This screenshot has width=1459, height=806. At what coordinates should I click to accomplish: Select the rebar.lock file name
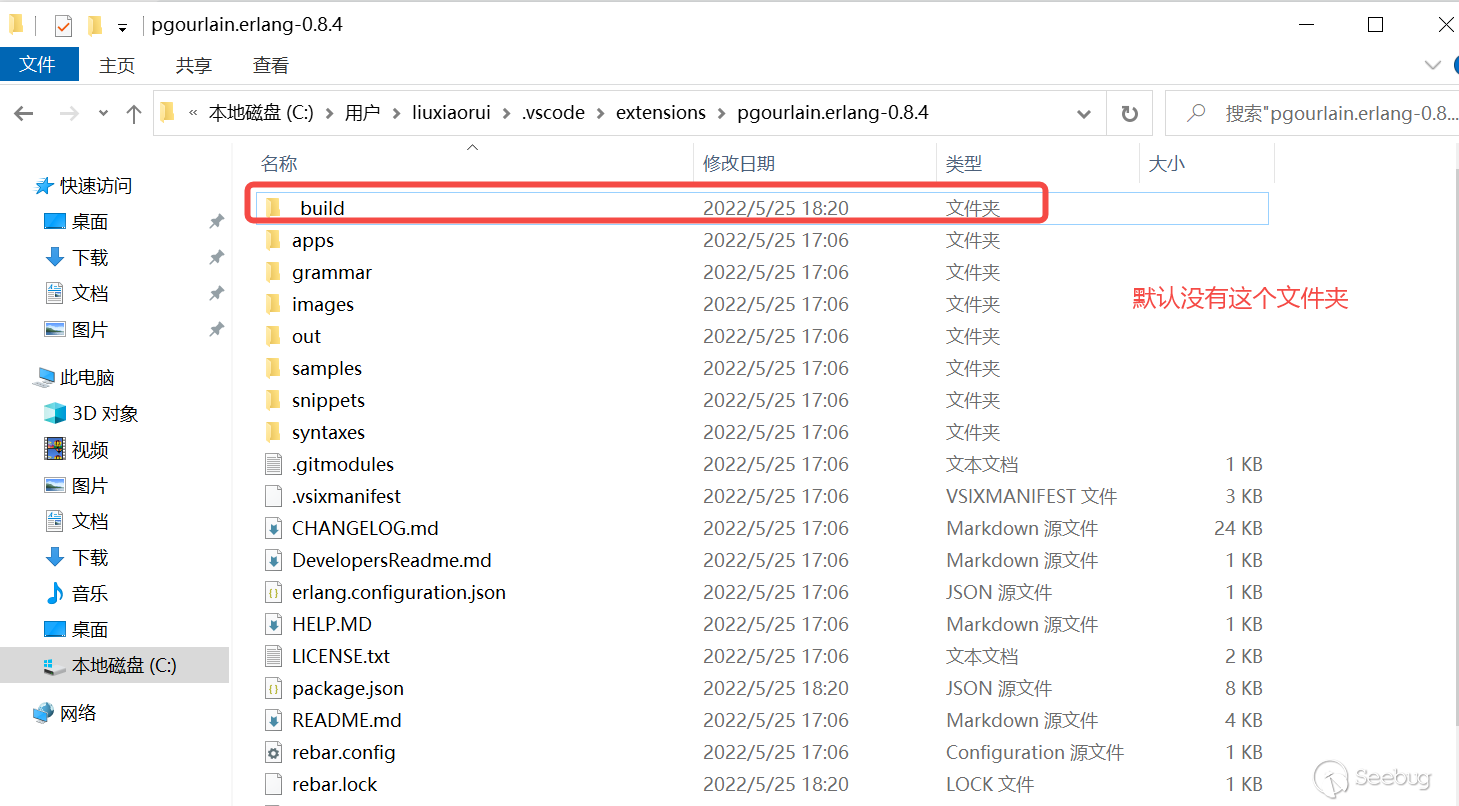point(334,784)
